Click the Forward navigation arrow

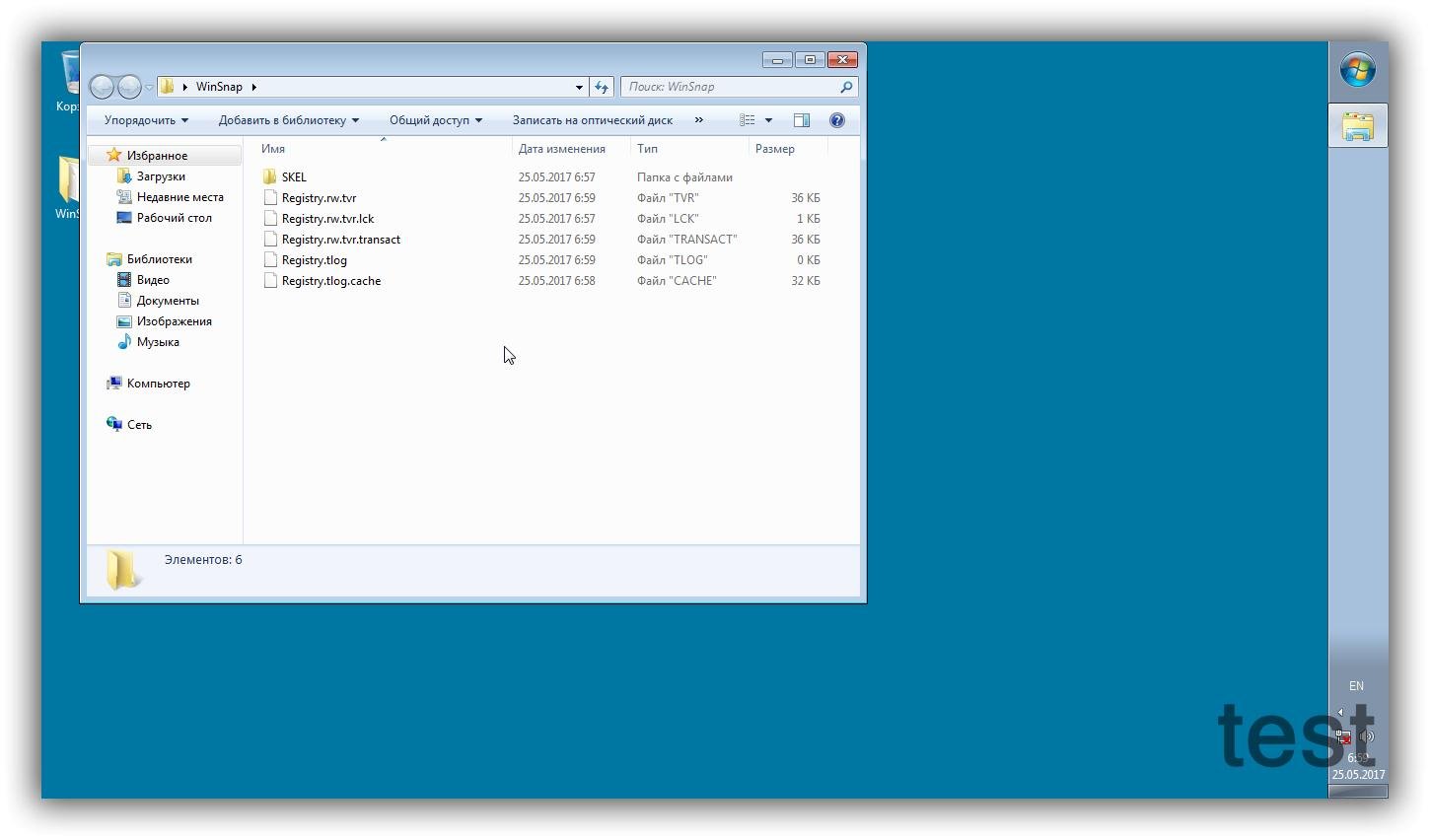pyautogui.click(x=128, y=87)
